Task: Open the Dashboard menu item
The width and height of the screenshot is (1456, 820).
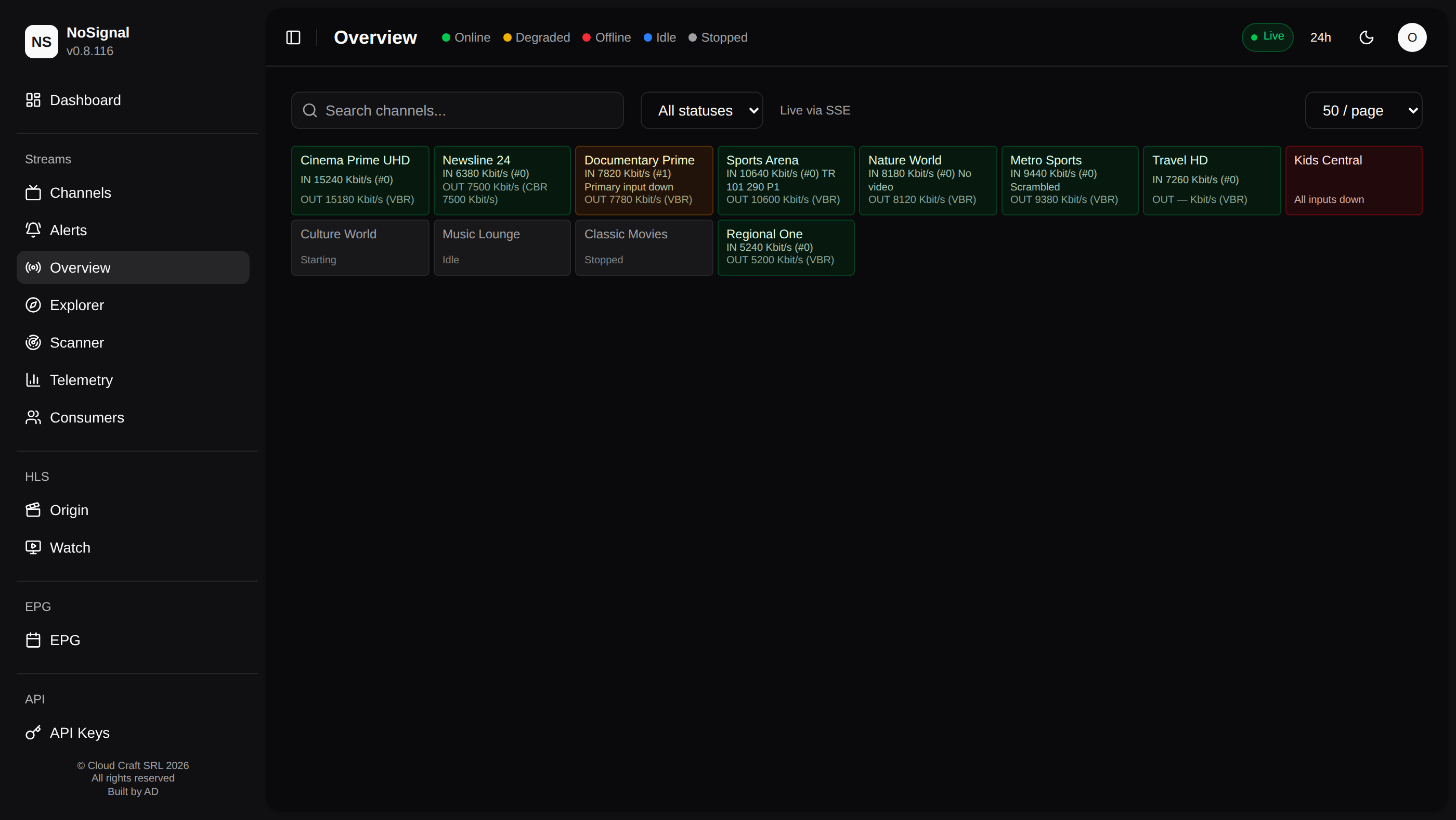Action: click(x=133, y=100)
